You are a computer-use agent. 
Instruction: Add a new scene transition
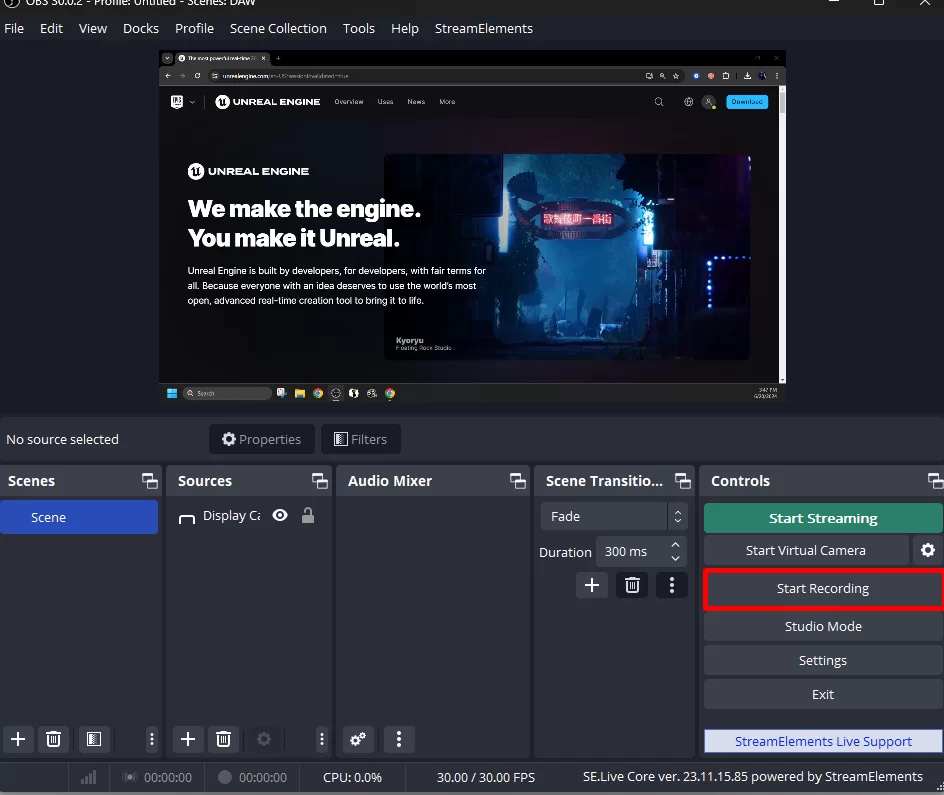tap(592, 585)
